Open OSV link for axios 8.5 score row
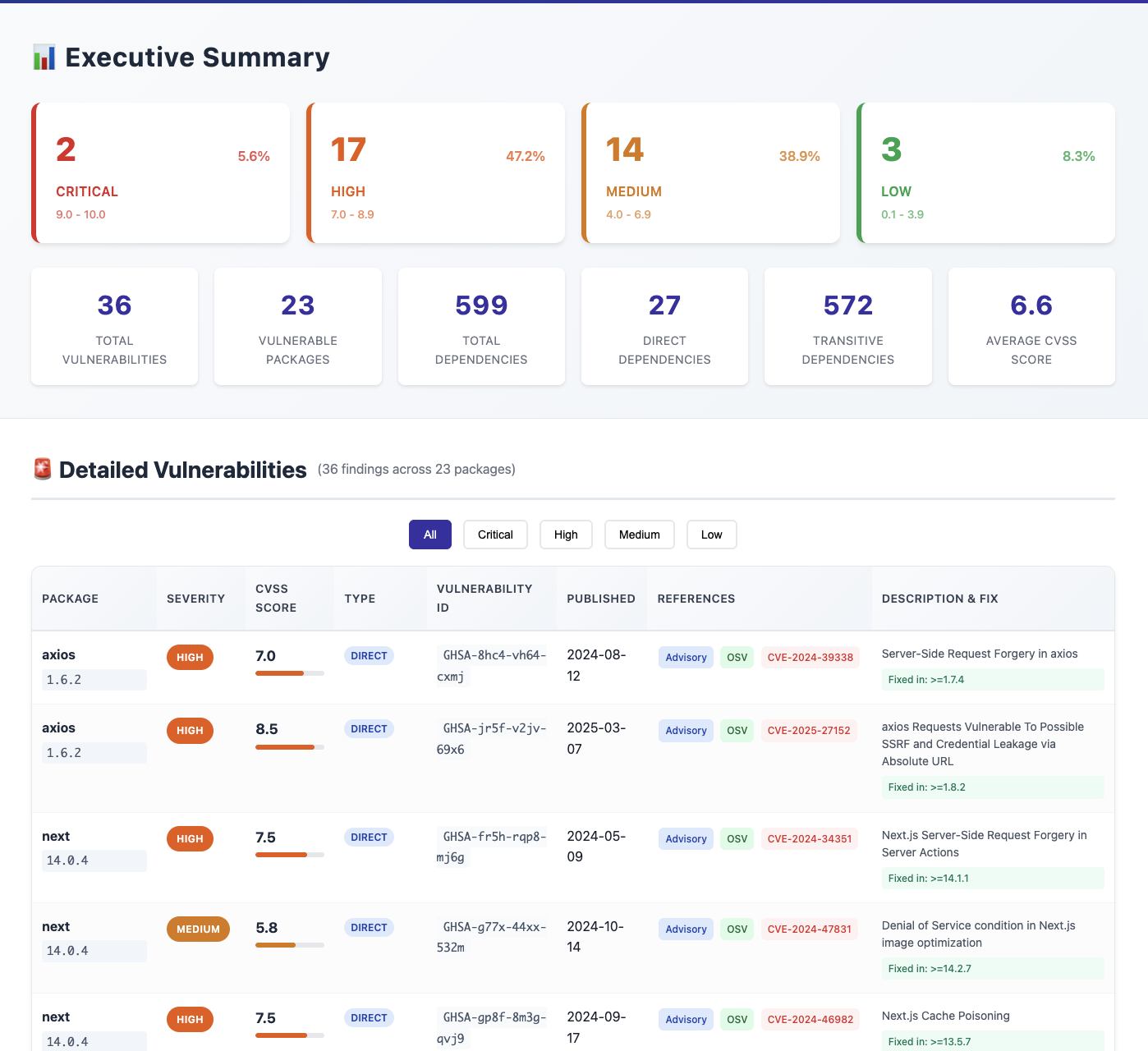 (737, 731)
